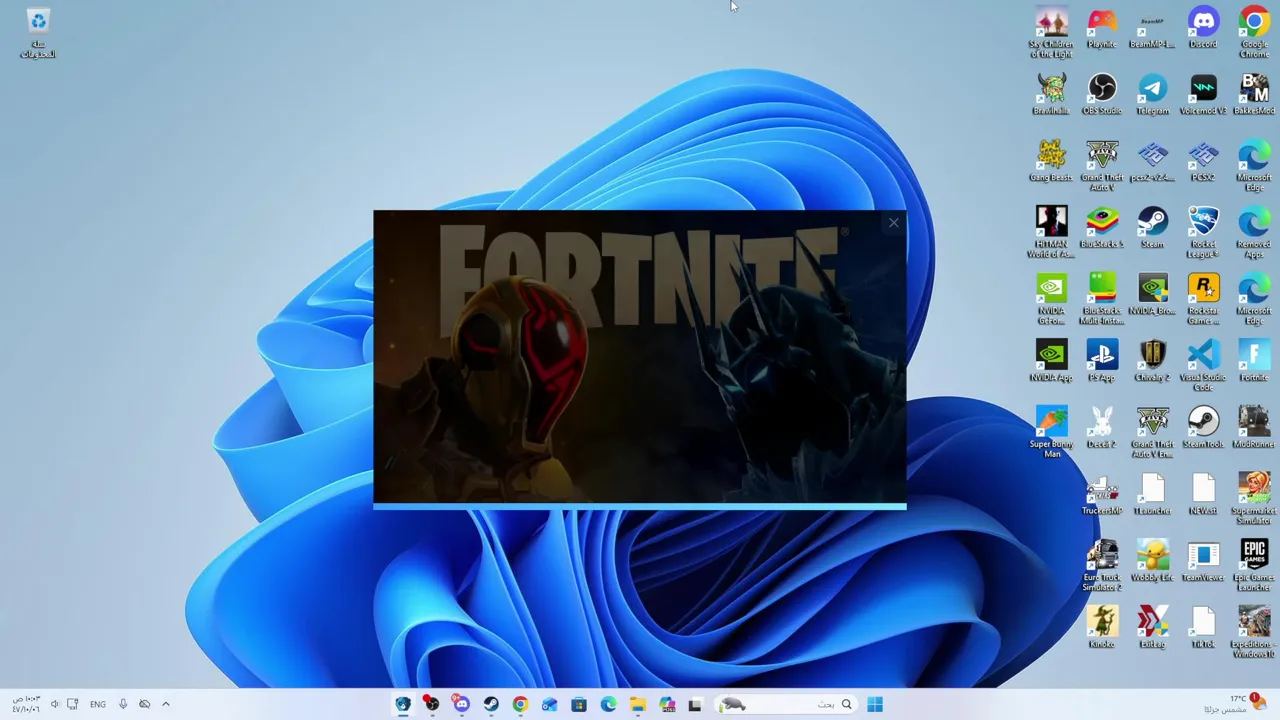The width and height of the screenshot is (1280, 720).
Task: Open the Removed Apps Edge shortcut
Action: (x=1254, y=232)
